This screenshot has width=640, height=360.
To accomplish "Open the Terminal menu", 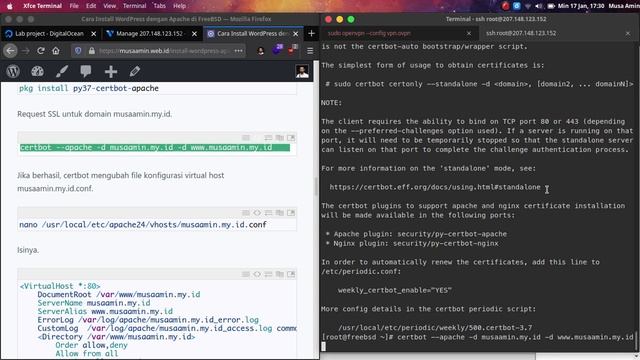I will tap(134, 6).
